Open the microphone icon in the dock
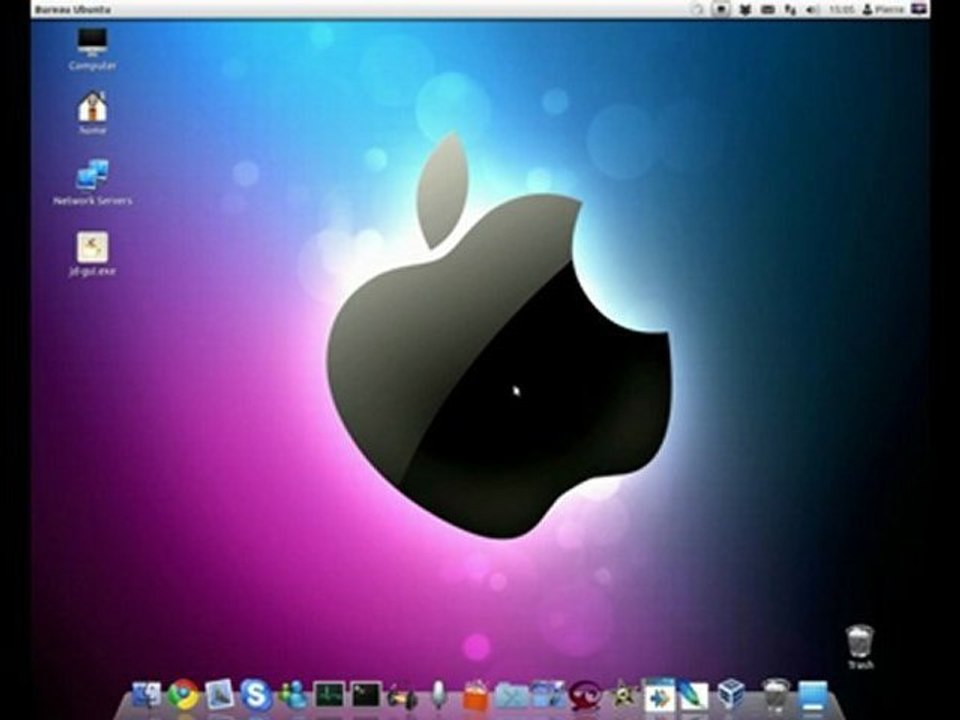This screenshot has height=720, width=960. point(438,696)
